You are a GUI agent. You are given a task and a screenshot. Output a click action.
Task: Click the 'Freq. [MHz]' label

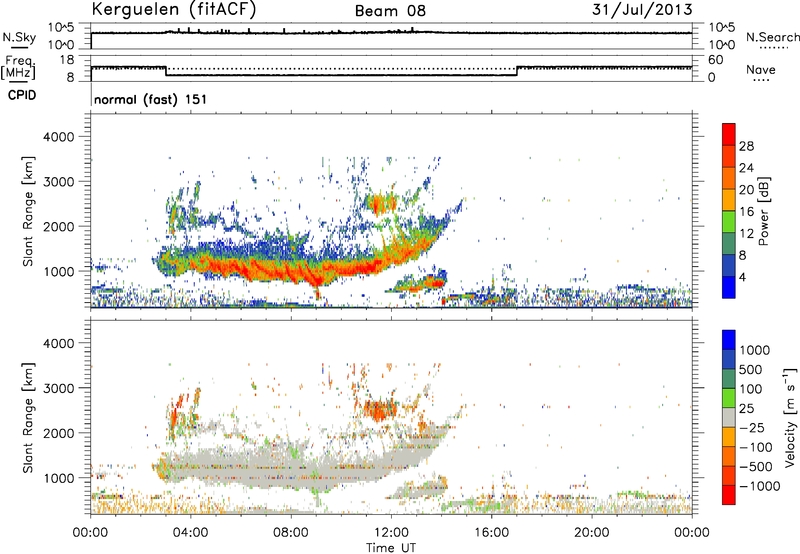point(18,67)
